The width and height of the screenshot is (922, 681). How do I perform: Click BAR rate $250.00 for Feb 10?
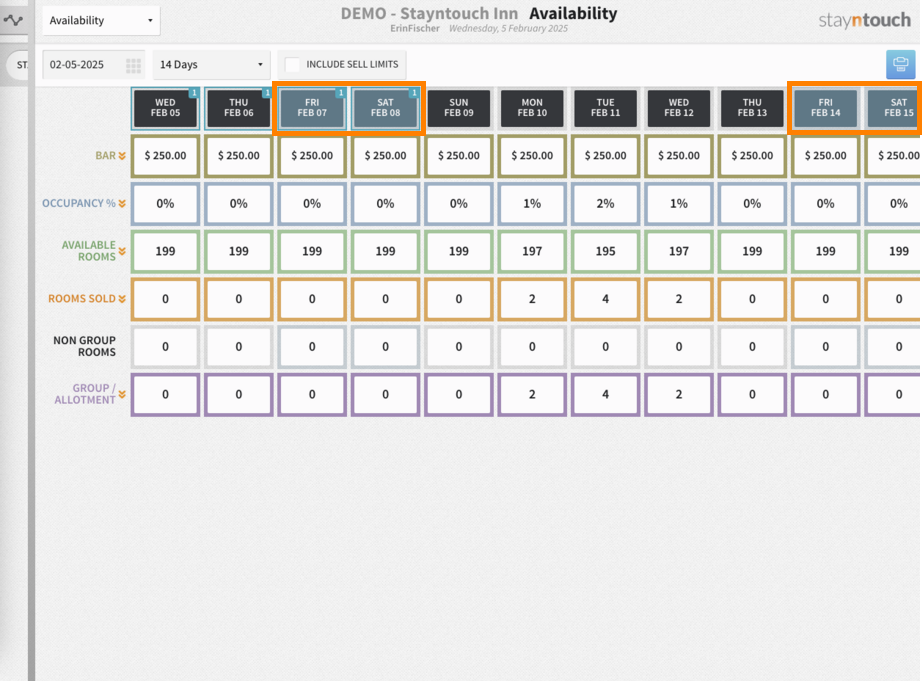(532, 156)
